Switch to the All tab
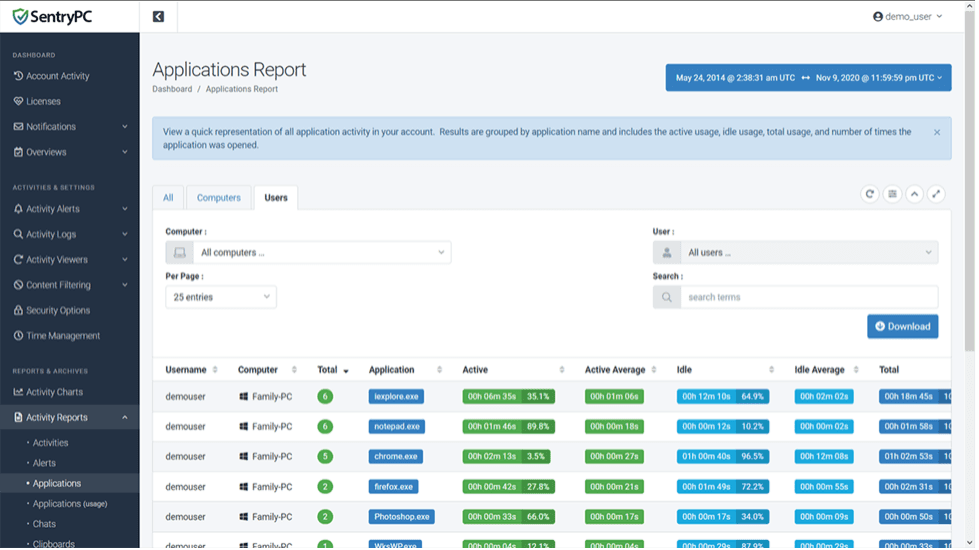Viewport: 979px width, 550px height. pos(168,198)
